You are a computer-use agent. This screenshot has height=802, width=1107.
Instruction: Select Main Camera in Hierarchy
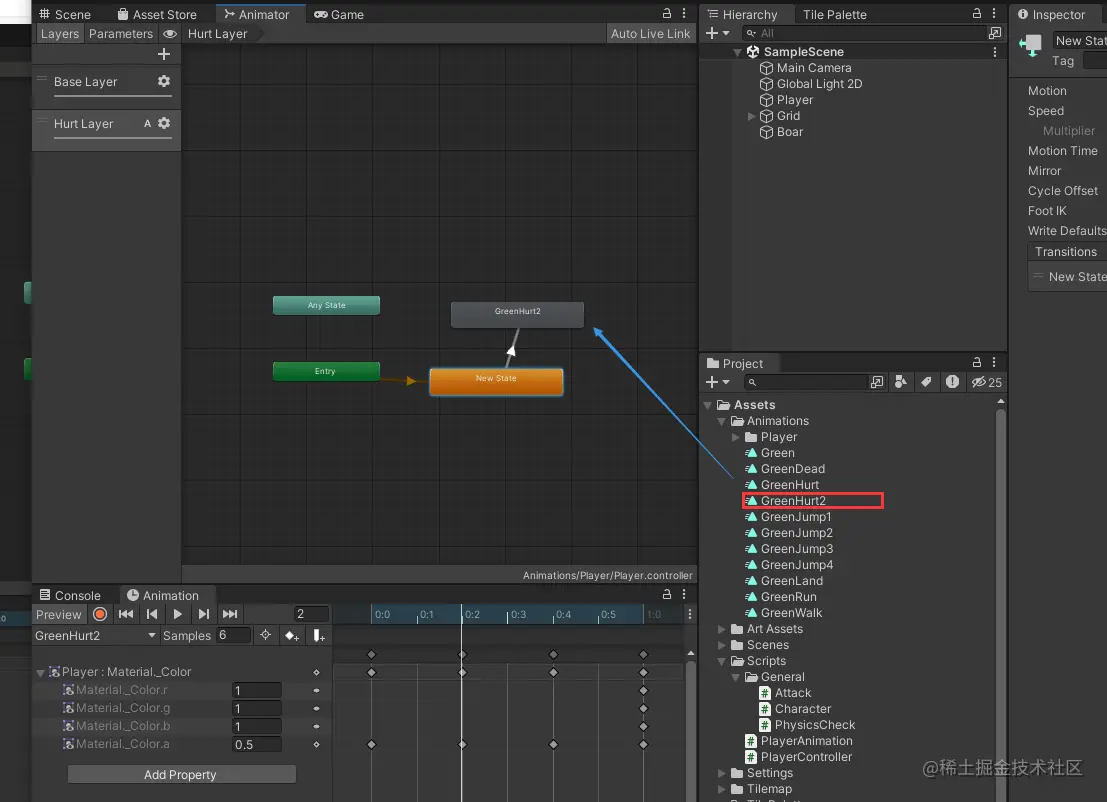pos(805,68)
